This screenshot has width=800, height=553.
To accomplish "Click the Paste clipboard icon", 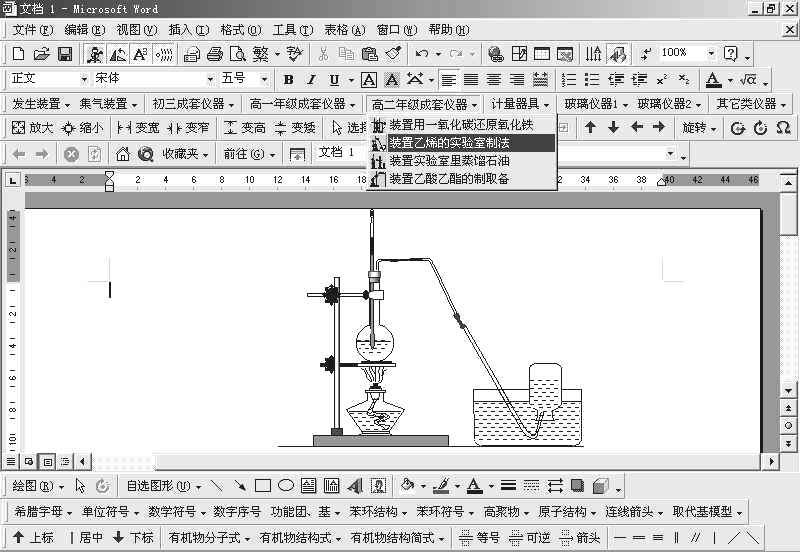I will [x=369, y=54].
